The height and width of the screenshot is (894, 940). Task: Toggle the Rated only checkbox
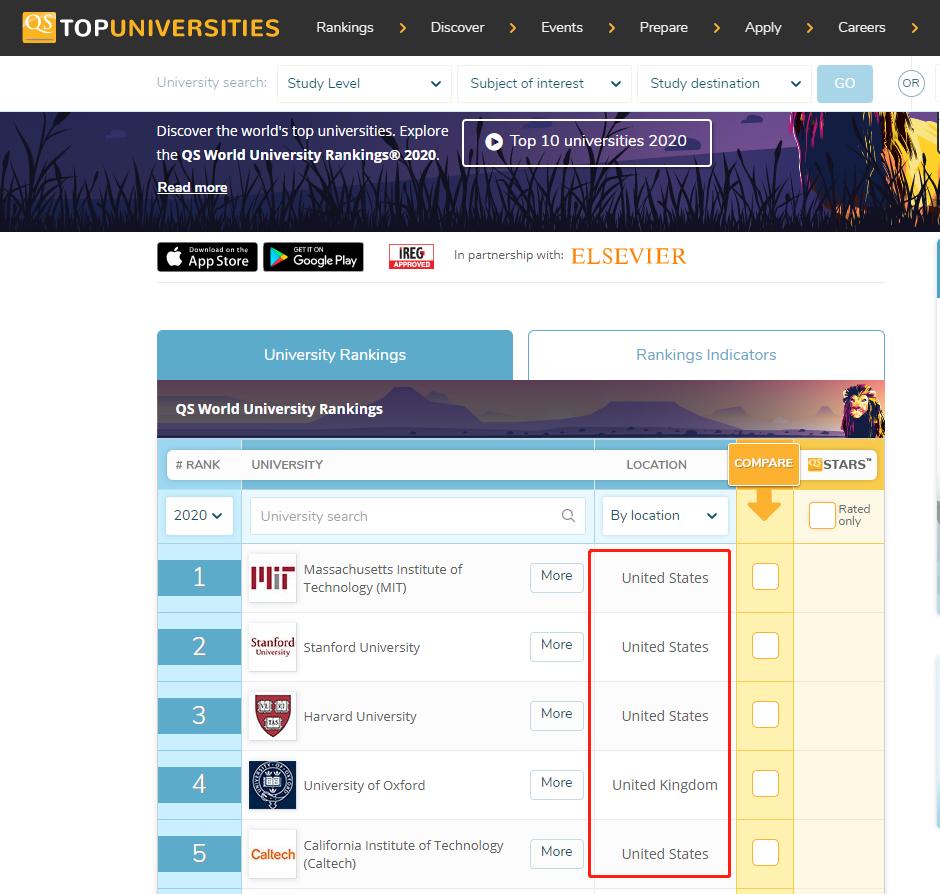click(x=822, y=516)
